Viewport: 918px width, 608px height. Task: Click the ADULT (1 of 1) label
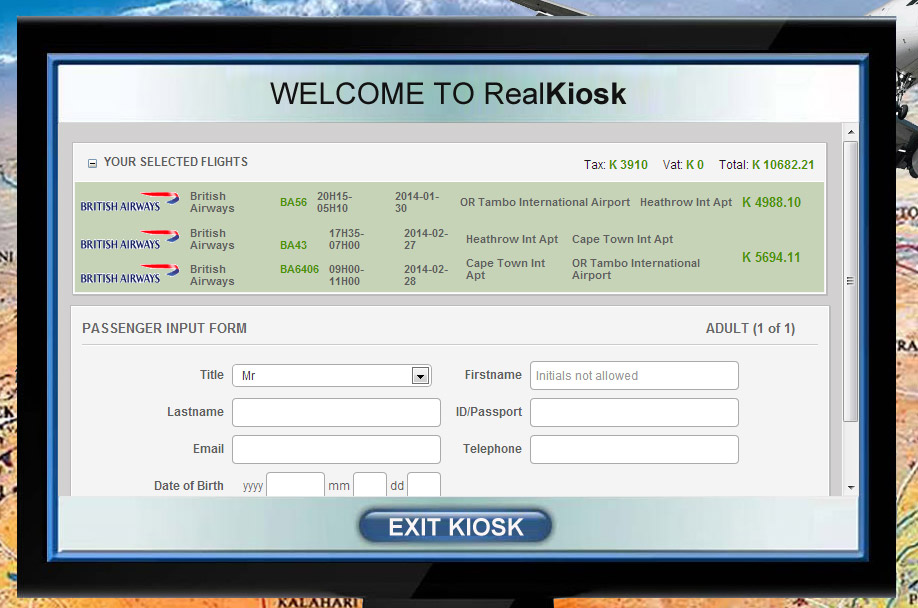[750, 329]
